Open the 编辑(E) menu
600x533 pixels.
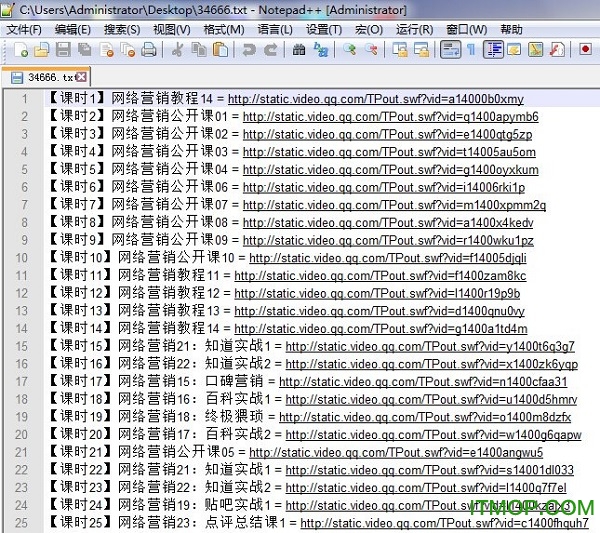click(x=73, y=29)
